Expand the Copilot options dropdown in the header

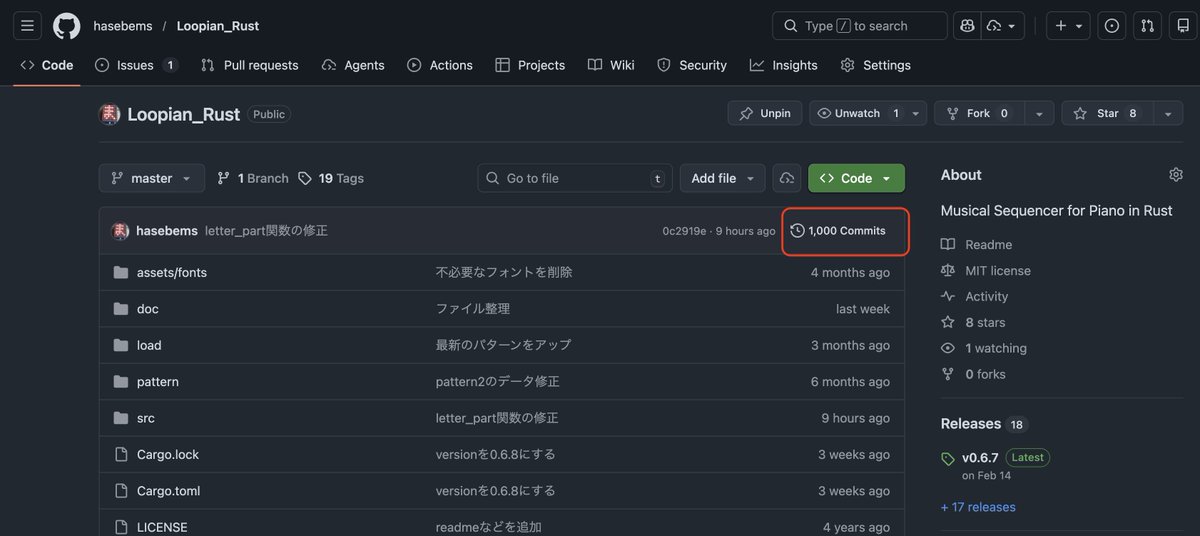coord(1001,26)
